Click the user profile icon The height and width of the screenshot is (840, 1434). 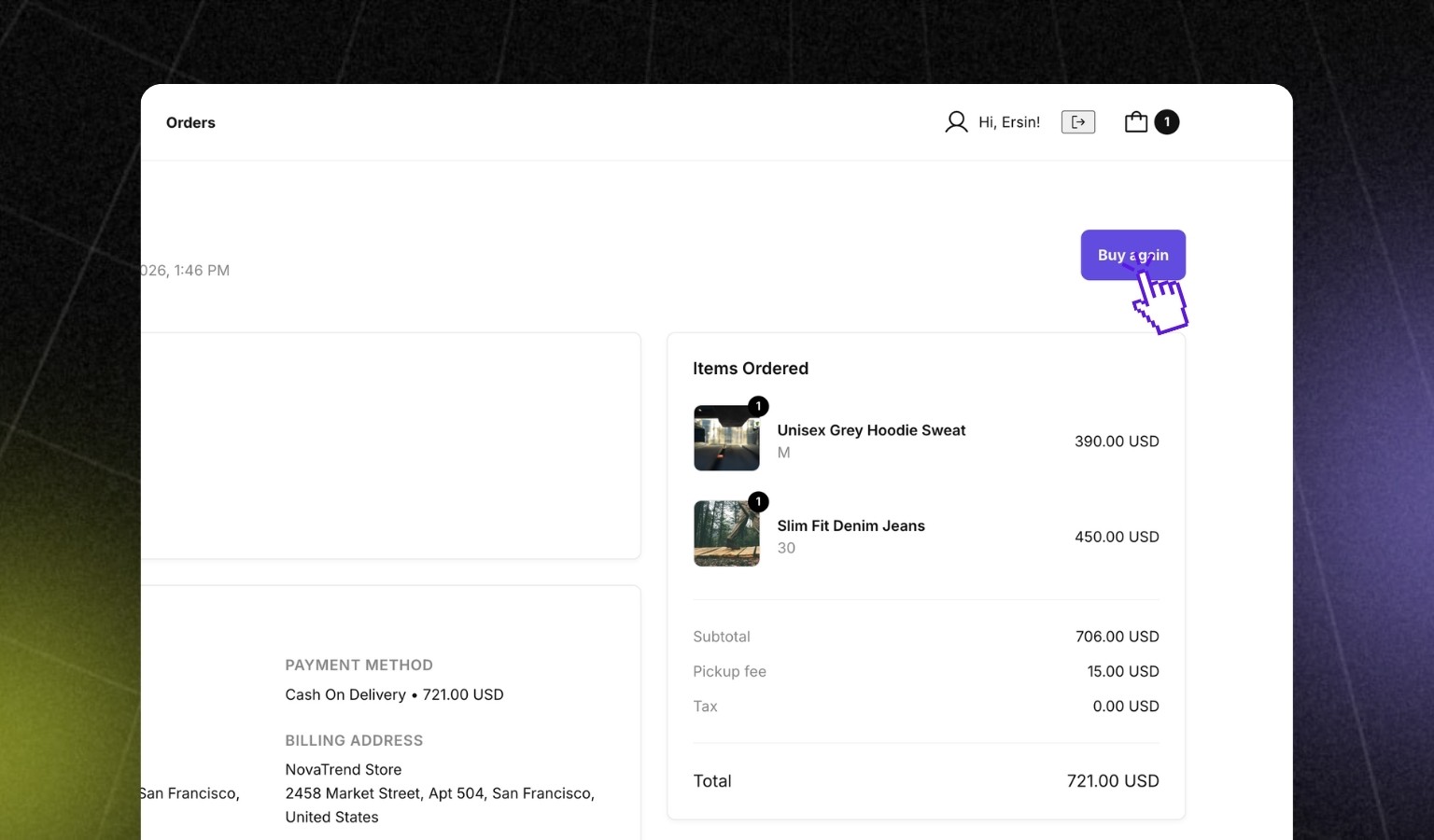coord(956,122)
